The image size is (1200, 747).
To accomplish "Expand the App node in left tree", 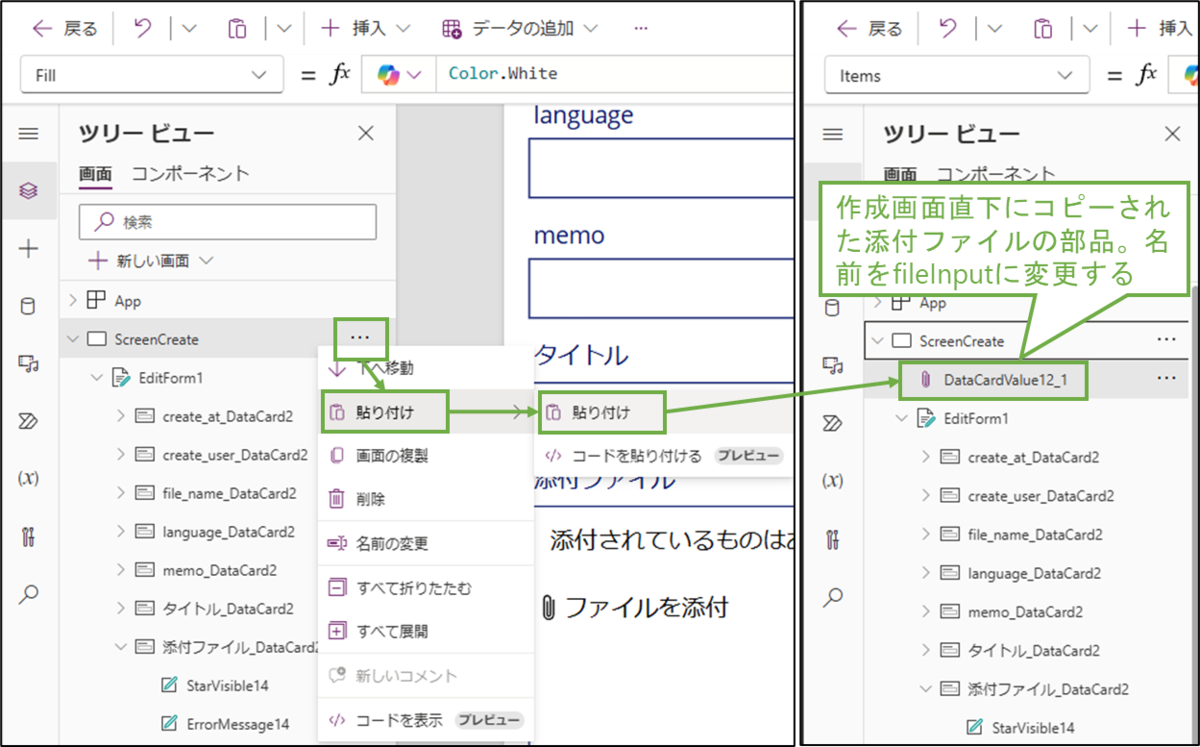I will pyautogui.click(x=72, y=300).
